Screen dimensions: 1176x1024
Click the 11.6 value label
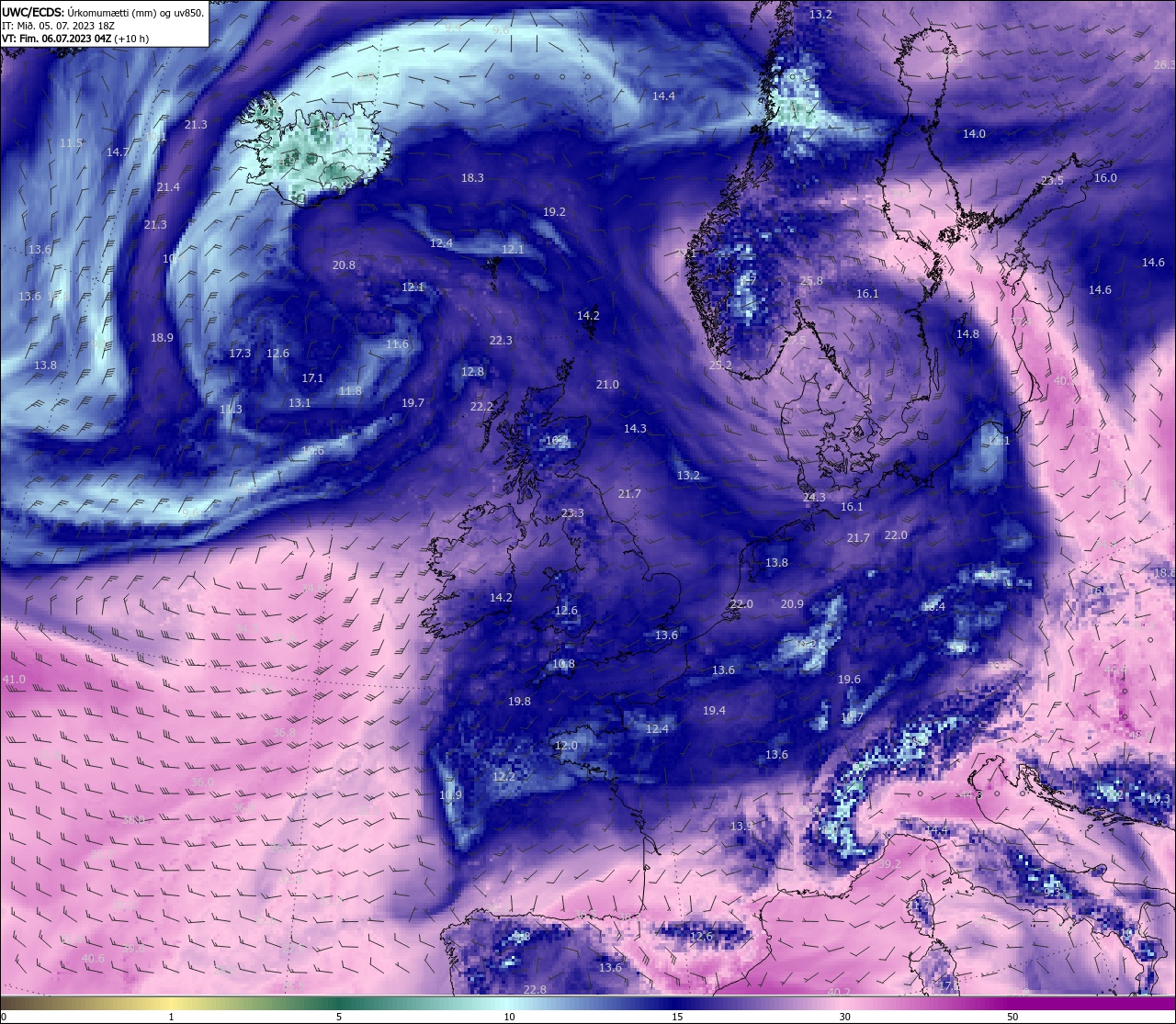pyautogui.click(x=397, y=344)
